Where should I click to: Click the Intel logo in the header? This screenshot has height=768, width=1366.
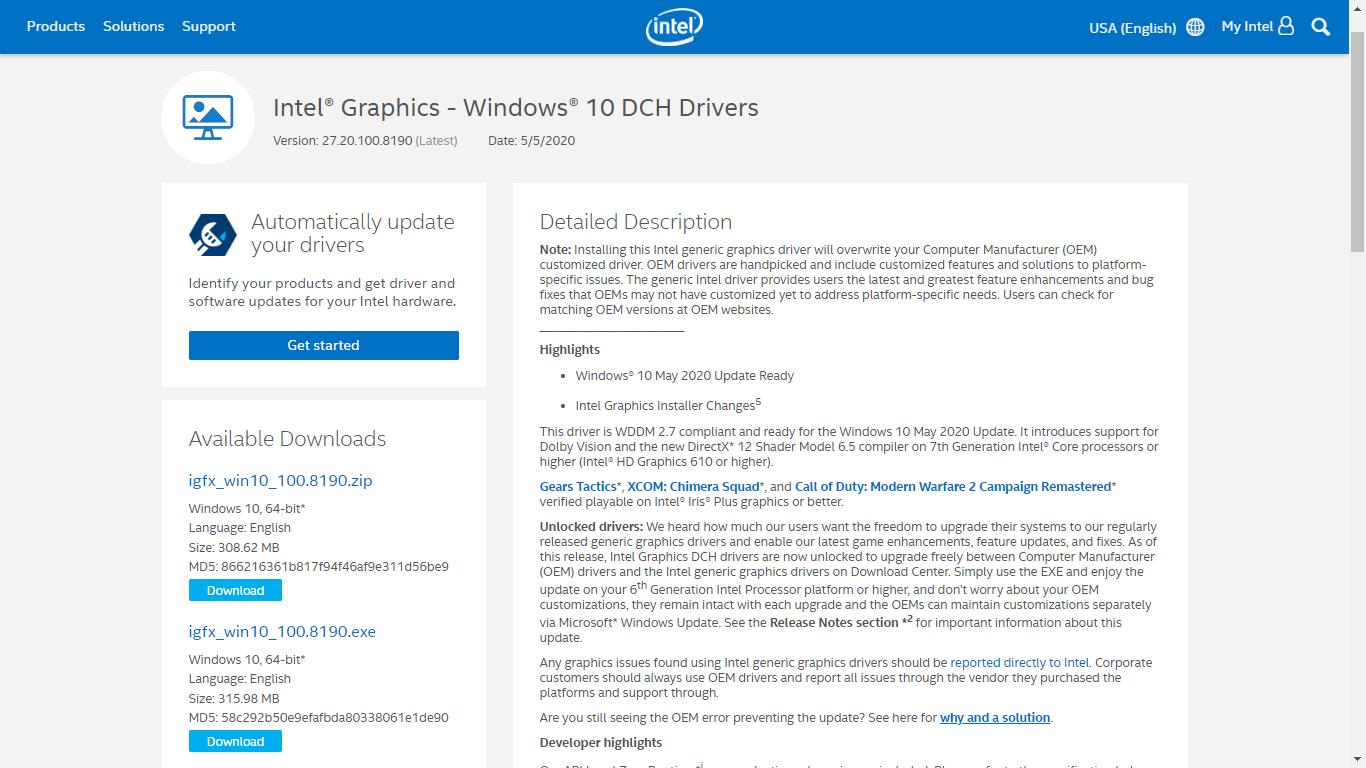(674, 27)
